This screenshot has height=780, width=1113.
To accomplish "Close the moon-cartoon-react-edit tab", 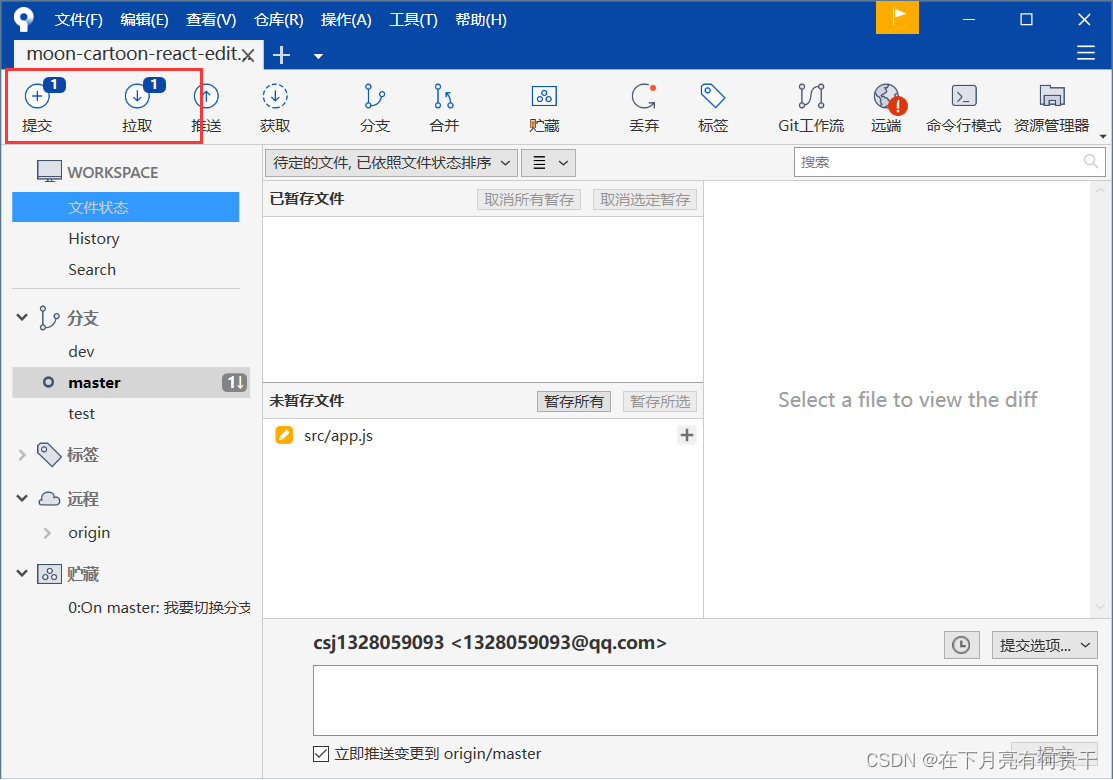I will 248,55.
